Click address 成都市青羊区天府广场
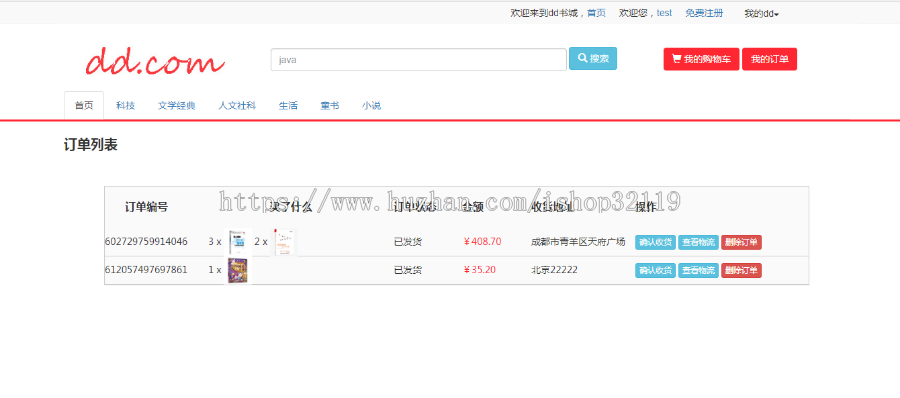900x398 pixels. 578,242
